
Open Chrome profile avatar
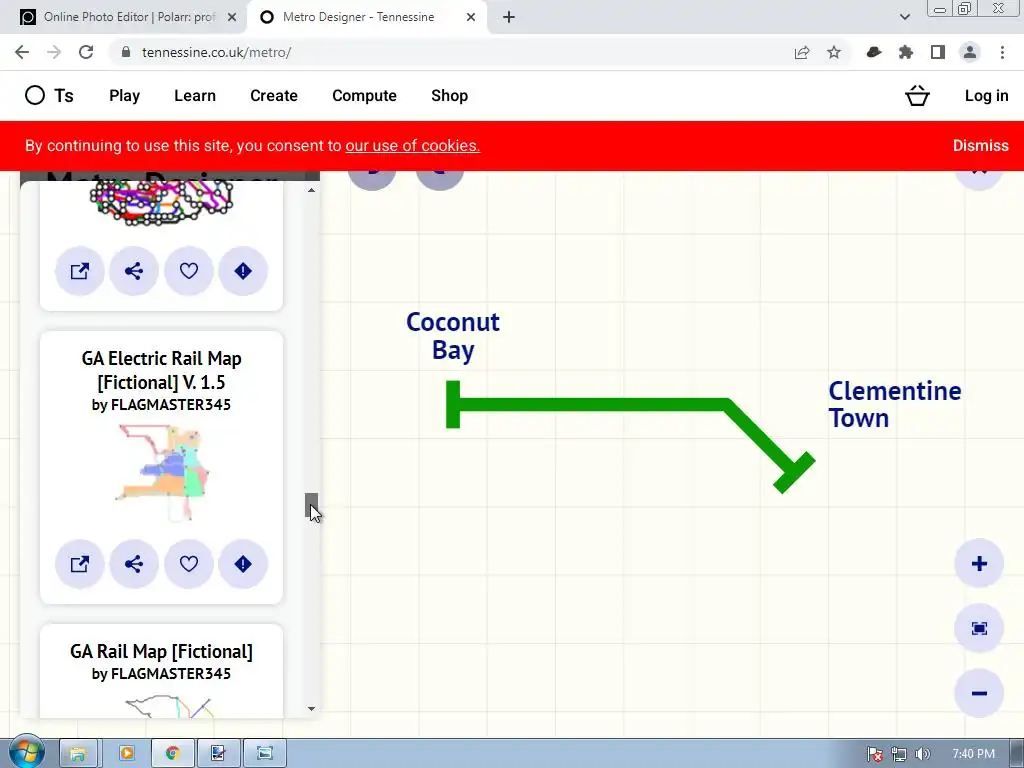[970, 52]
